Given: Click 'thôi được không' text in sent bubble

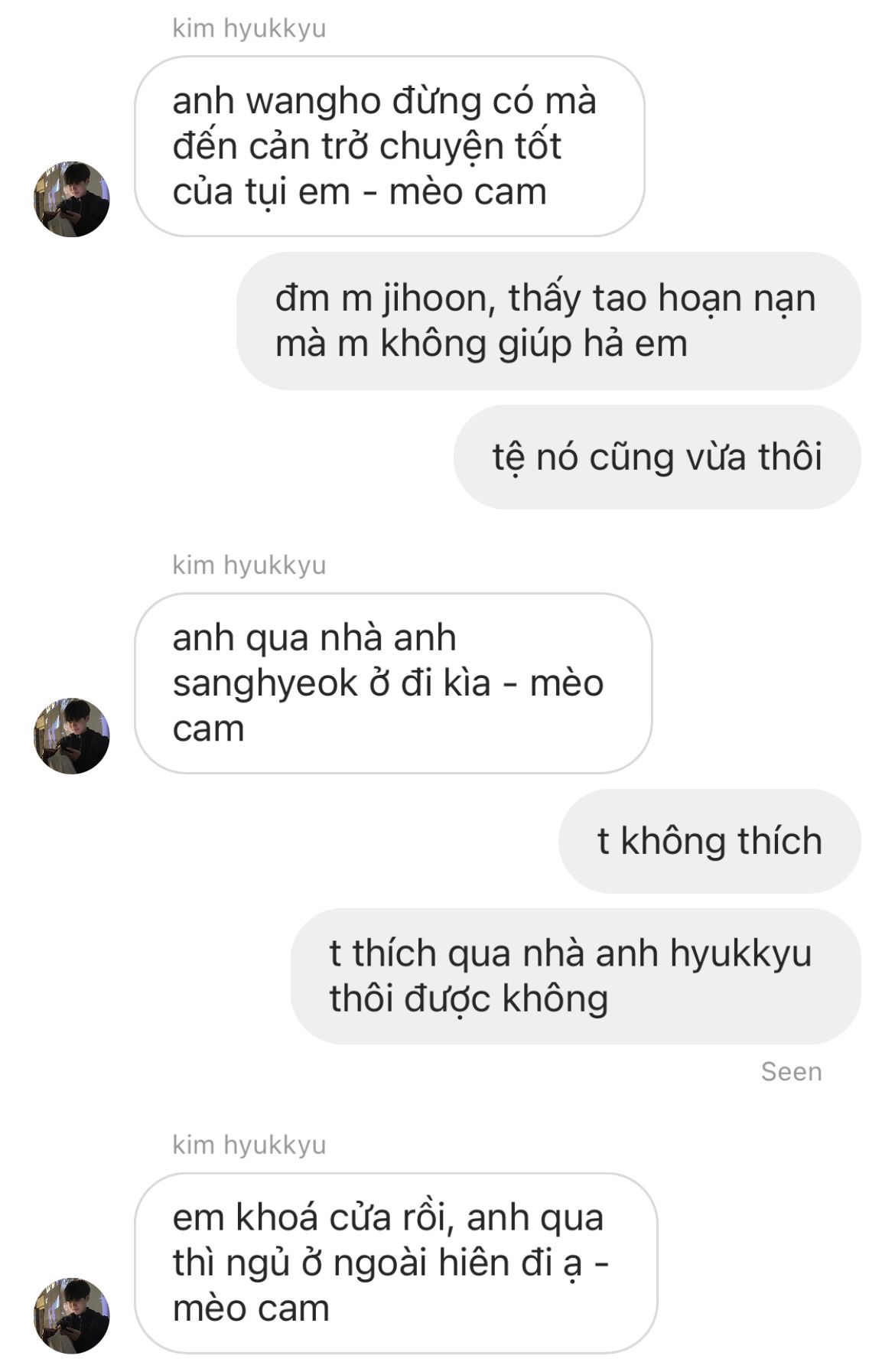Looking at the screenshot, I should point(469,999).
